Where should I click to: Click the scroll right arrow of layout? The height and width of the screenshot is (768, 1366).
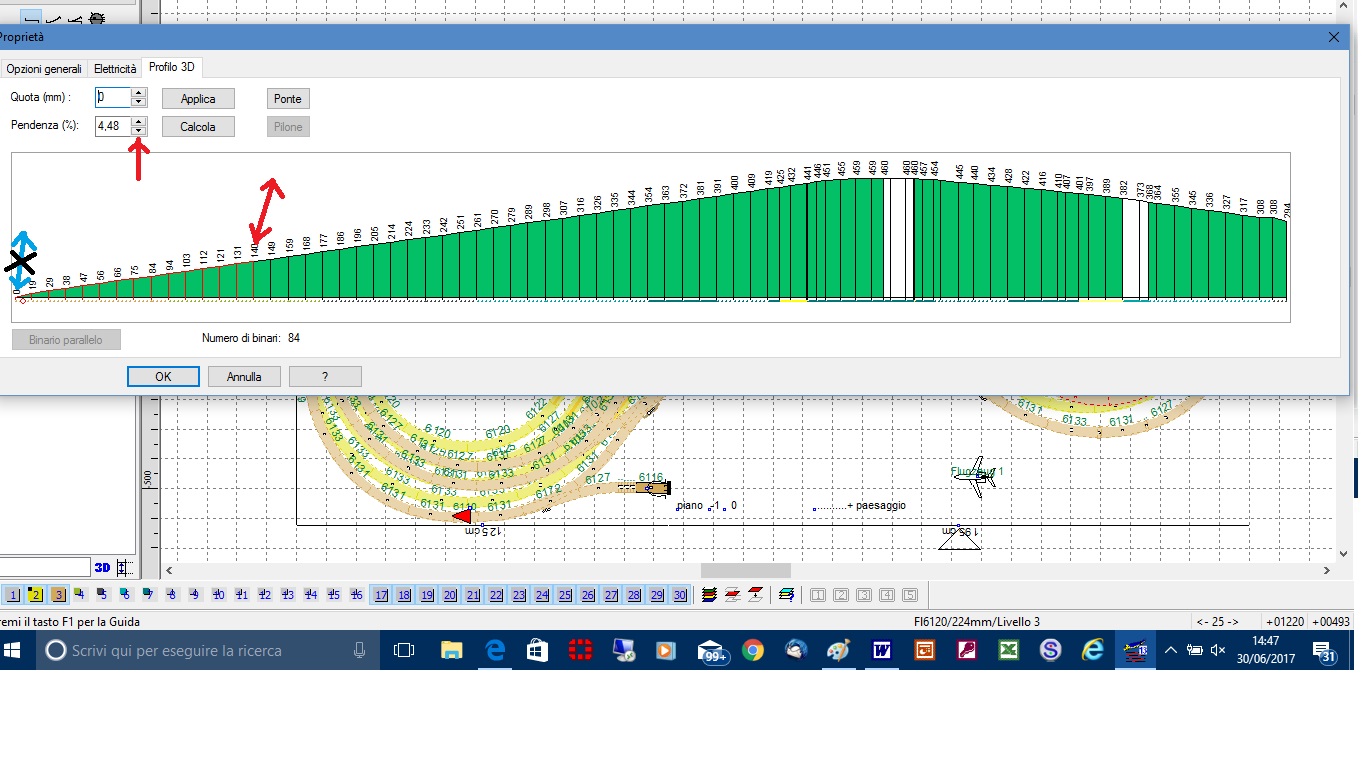pos(1328,570)
